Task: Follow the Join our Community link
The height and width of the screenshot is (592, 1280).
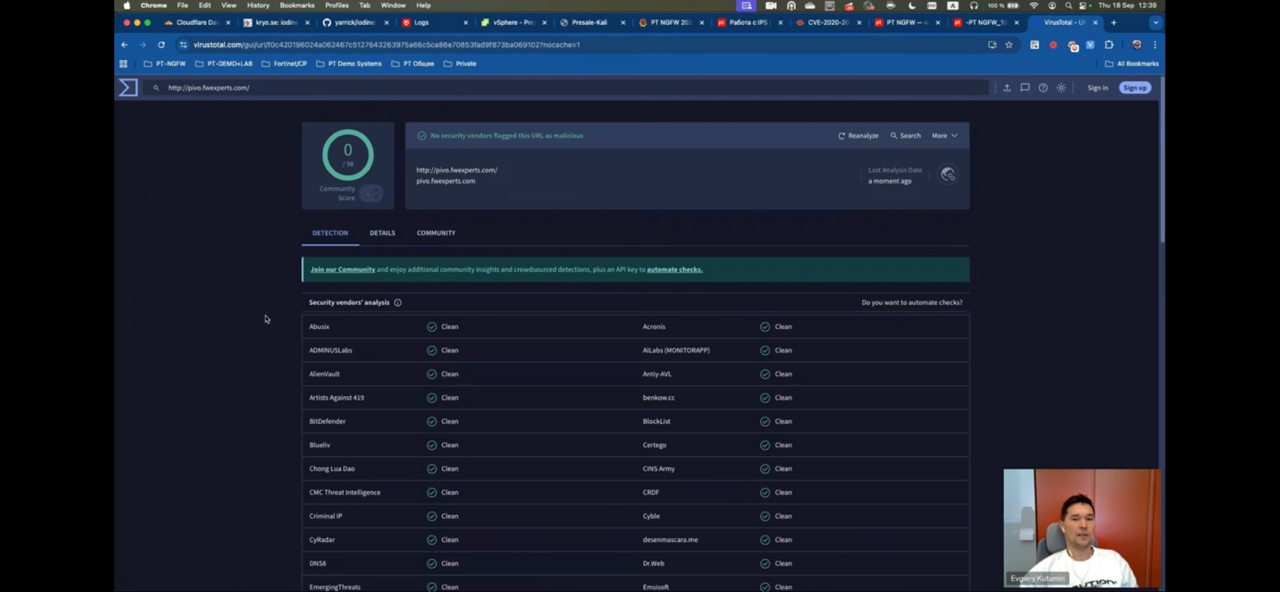Action: (x=342, y=270)
